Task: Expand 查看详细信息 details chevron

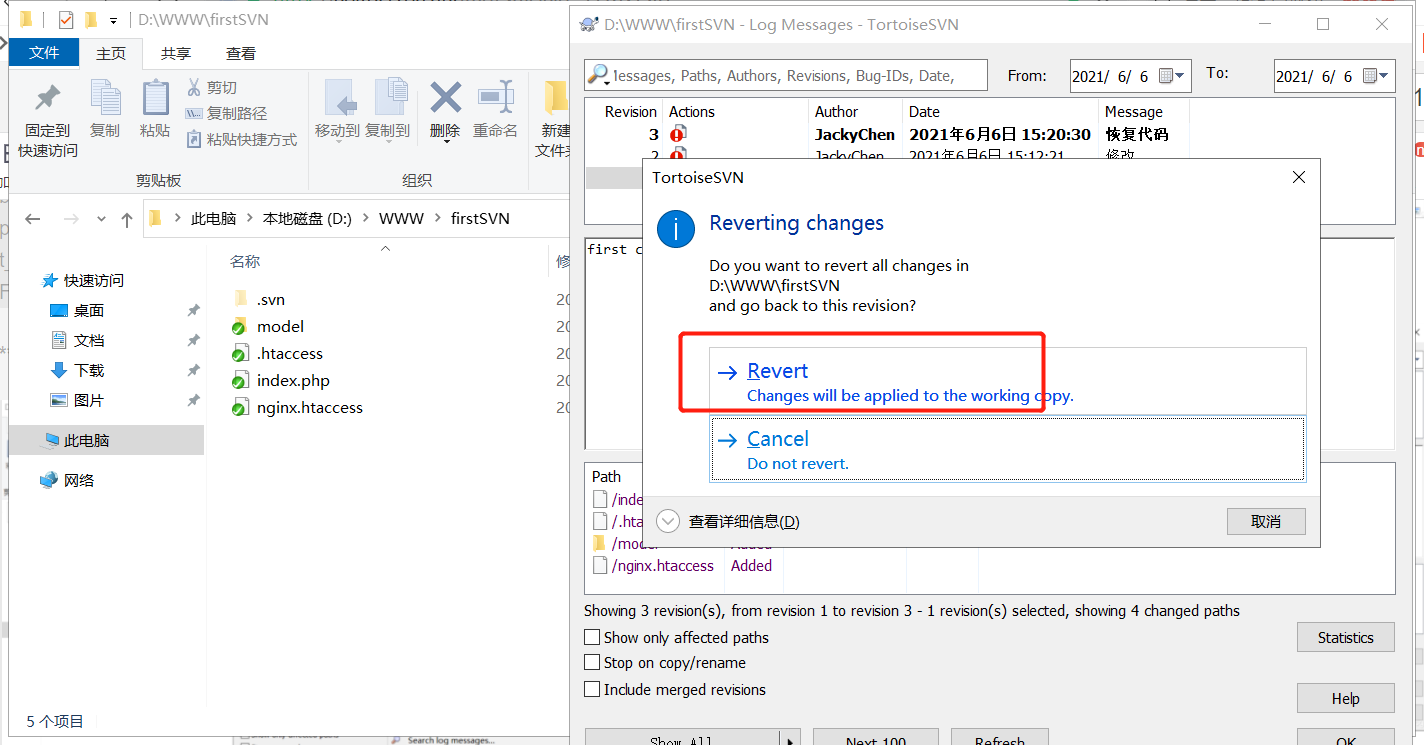Action: click(x=668, y=522)
